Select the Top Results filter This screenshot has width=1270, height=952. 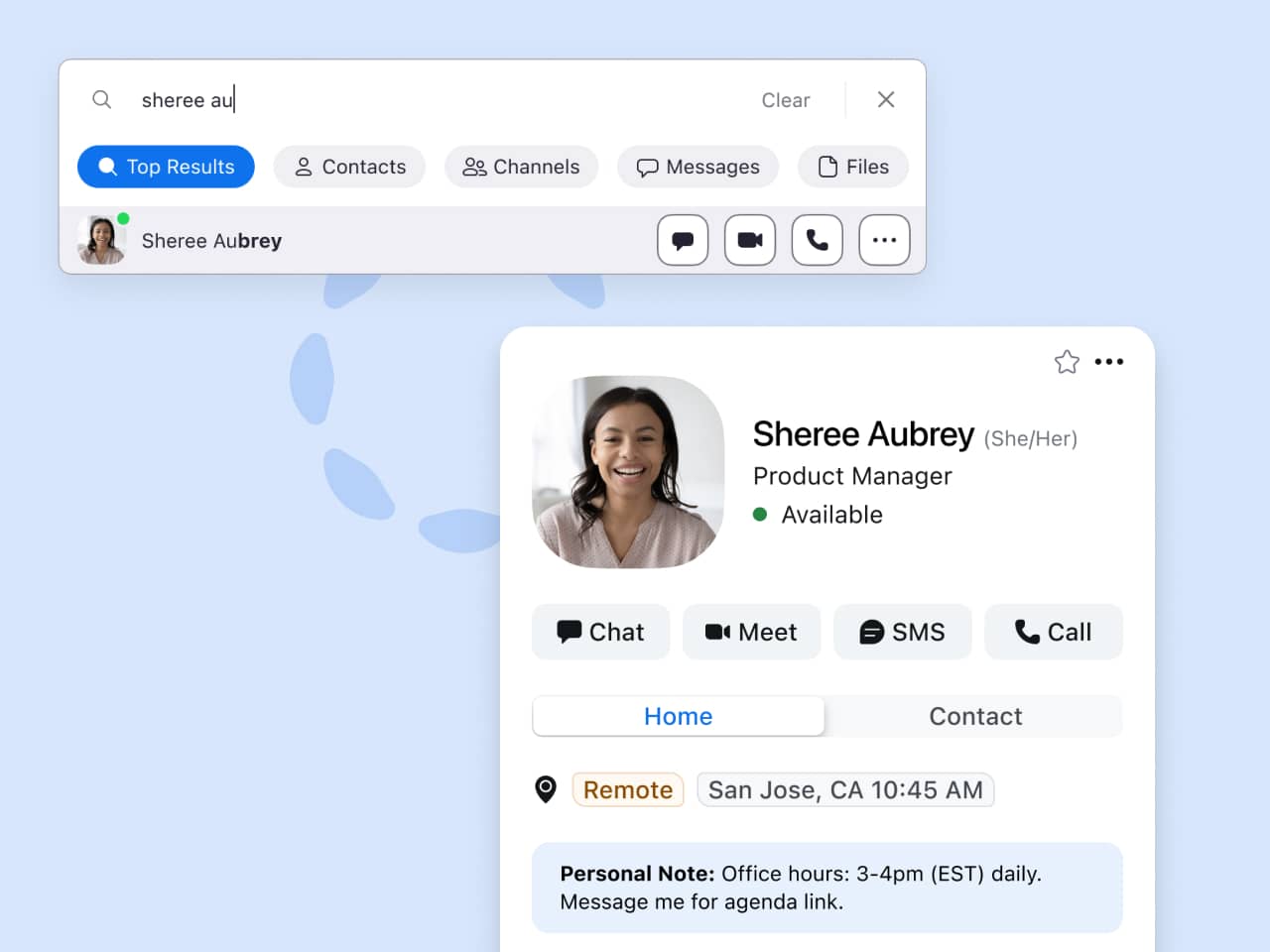pos(166,167)
